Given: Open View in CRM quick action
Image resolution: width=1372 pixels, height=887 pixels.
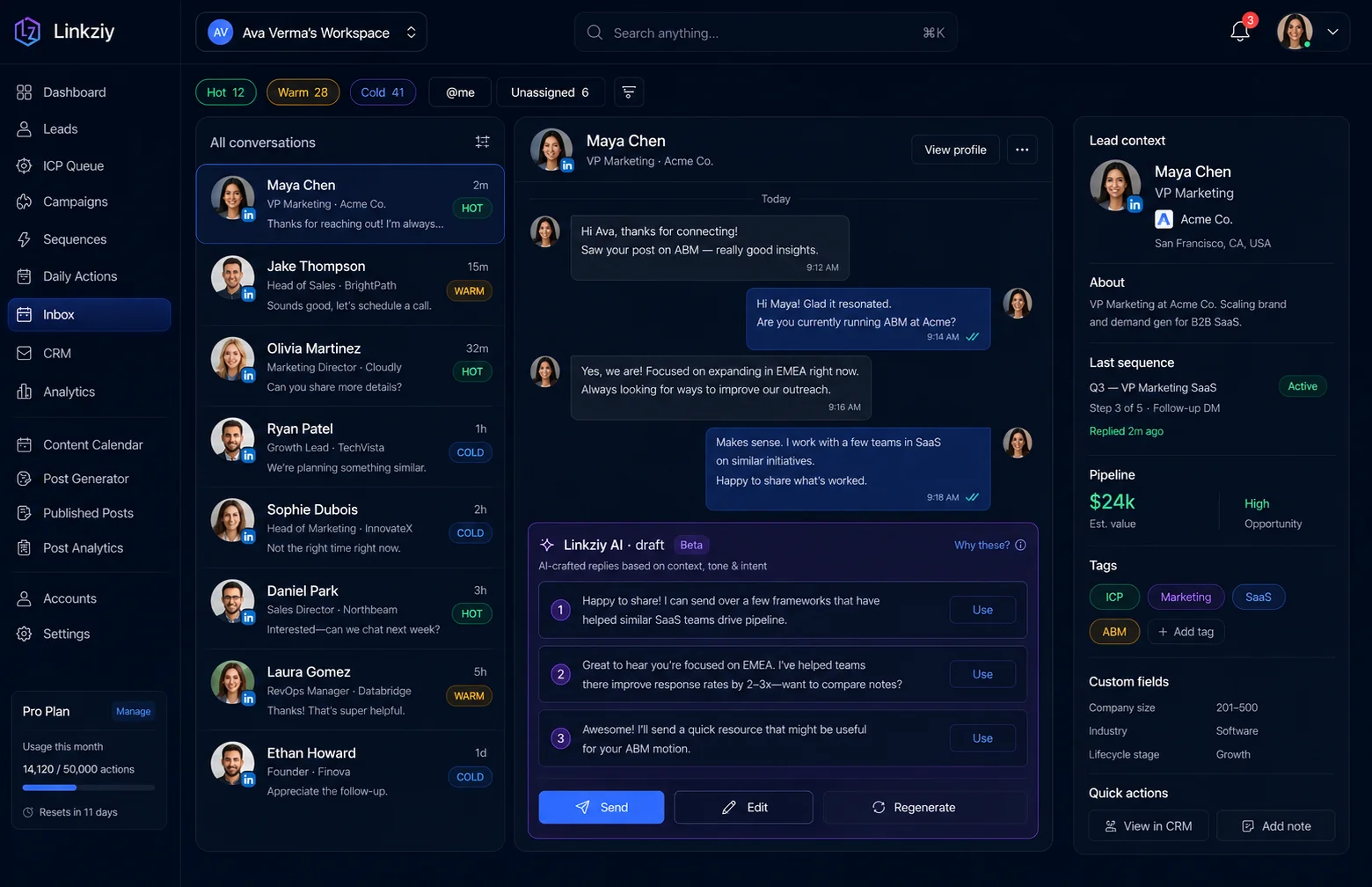Looking at the screenshot, I should [1149, 826].
